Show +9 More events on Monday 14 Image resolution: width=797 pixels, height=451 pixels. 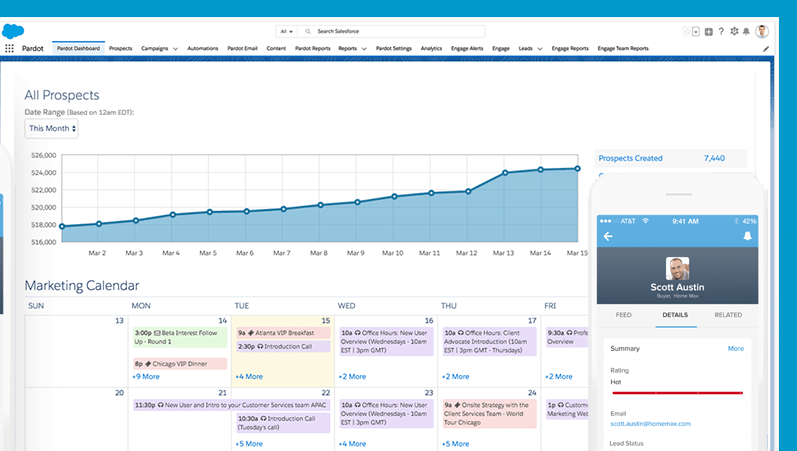pos(146,377)
